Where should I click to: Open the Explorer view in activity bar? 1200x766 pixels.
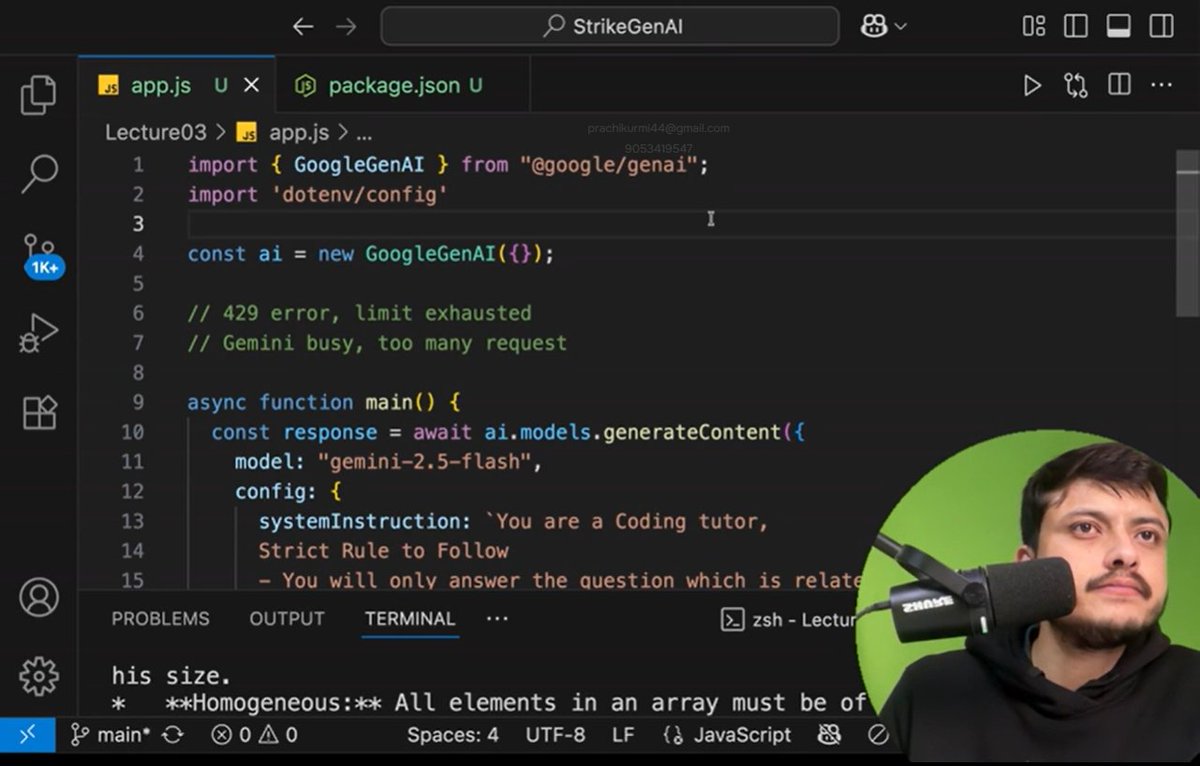(38, 94)
